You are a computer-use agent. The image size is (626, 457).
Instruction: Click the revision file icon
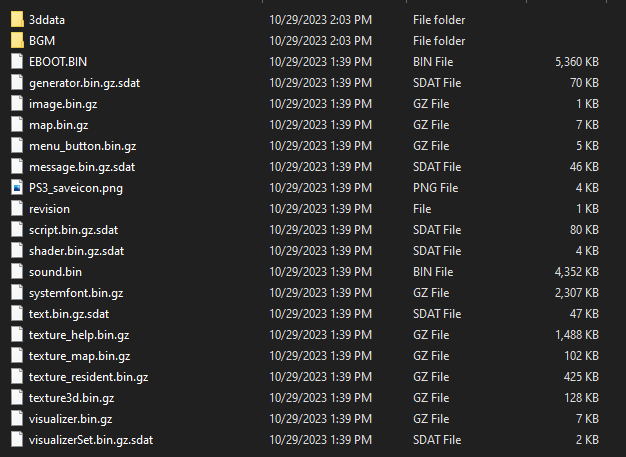(17, 209)
